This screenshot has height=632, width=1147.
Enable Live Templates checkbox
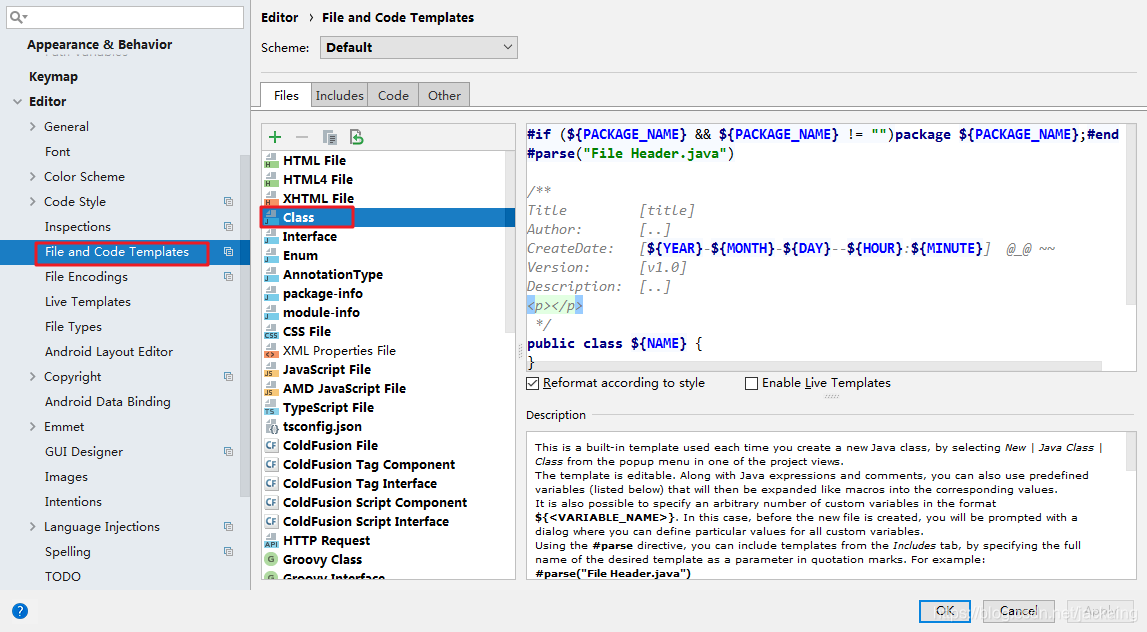coord(751,383)
